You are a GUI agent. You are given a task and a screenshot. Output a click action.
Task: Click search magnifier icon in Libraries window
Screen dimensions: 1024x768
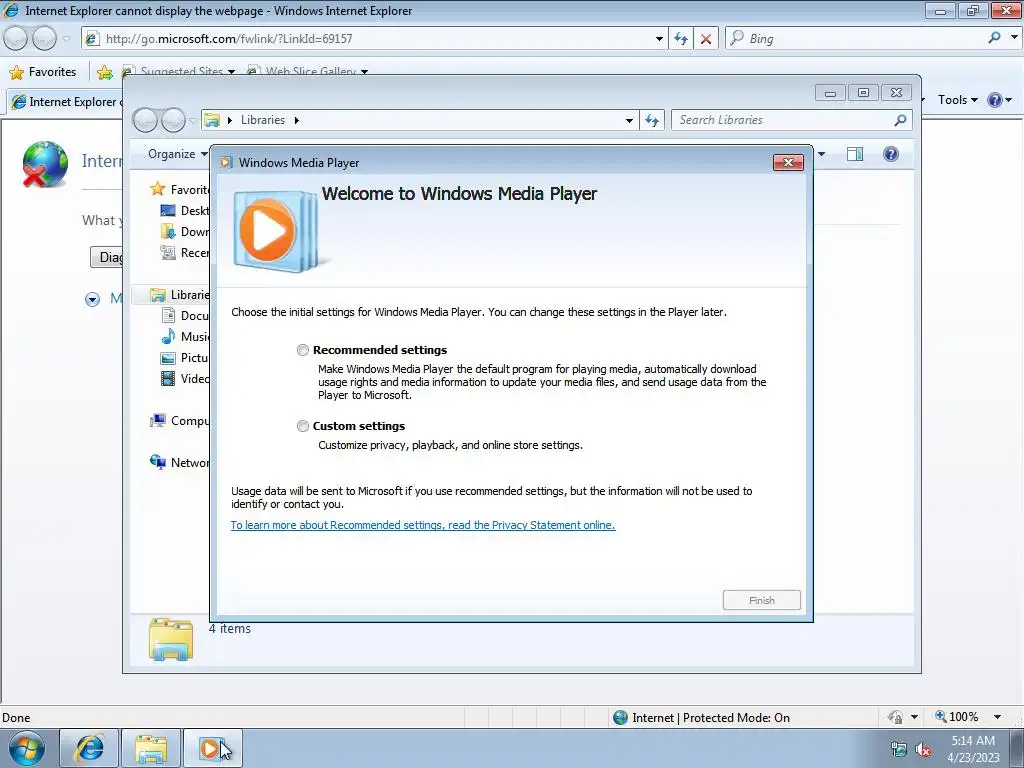click(900, 120)
